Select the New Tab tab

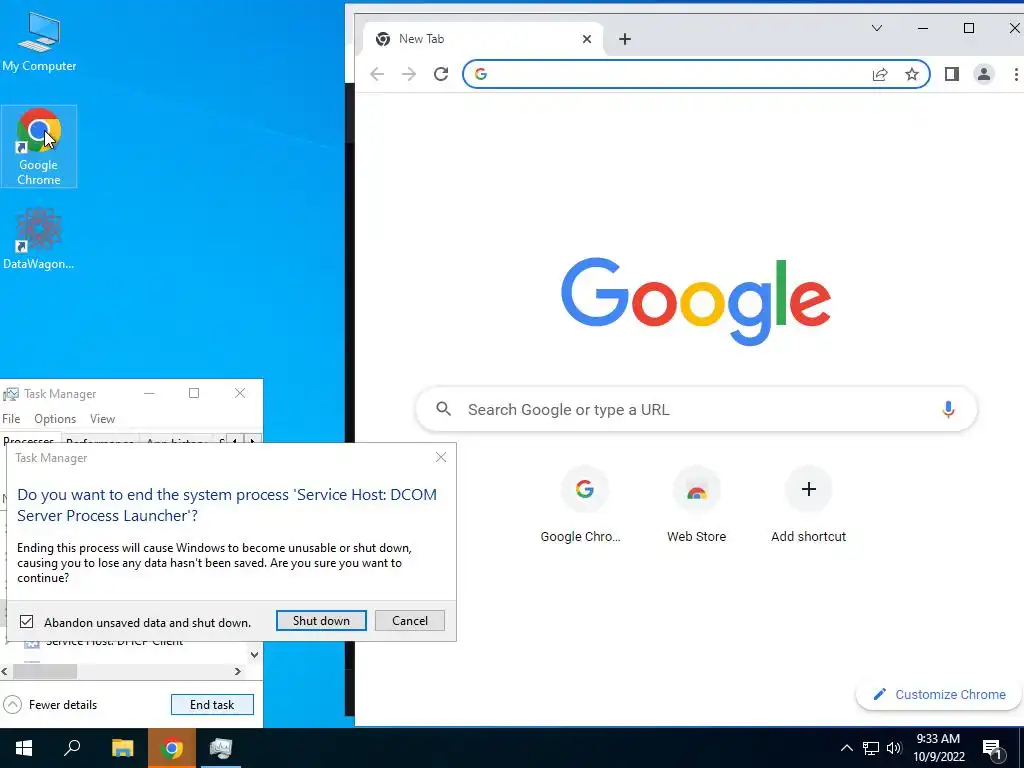[x=484, y=39]
